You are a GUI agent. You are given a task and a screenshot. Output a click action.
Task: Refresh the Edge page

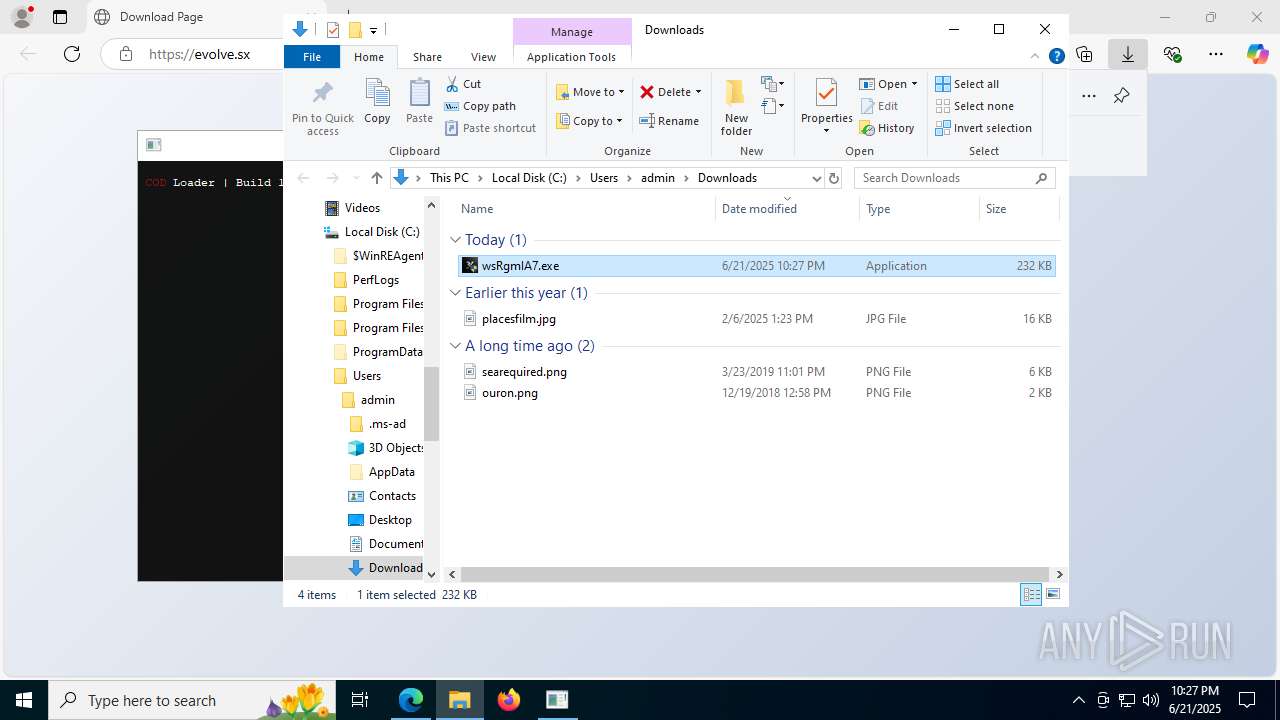pos(72,54)
